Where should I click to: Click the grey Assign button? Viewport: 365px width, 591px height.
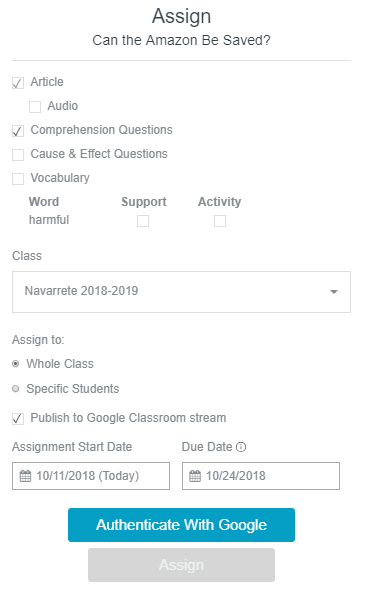[x=181, y=565]
